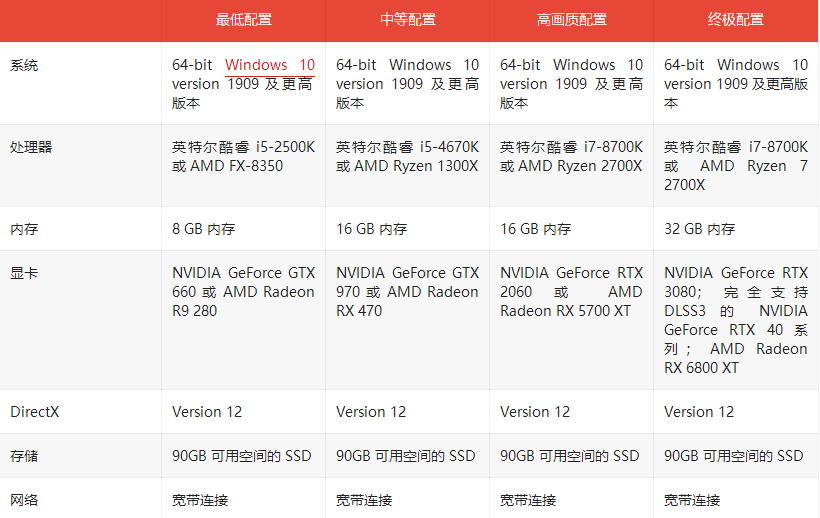Viewport: 820px width, 518px height.
Task: Click the 90GB SSD cell under 中等配置
Action: click(x=406, y=456)
